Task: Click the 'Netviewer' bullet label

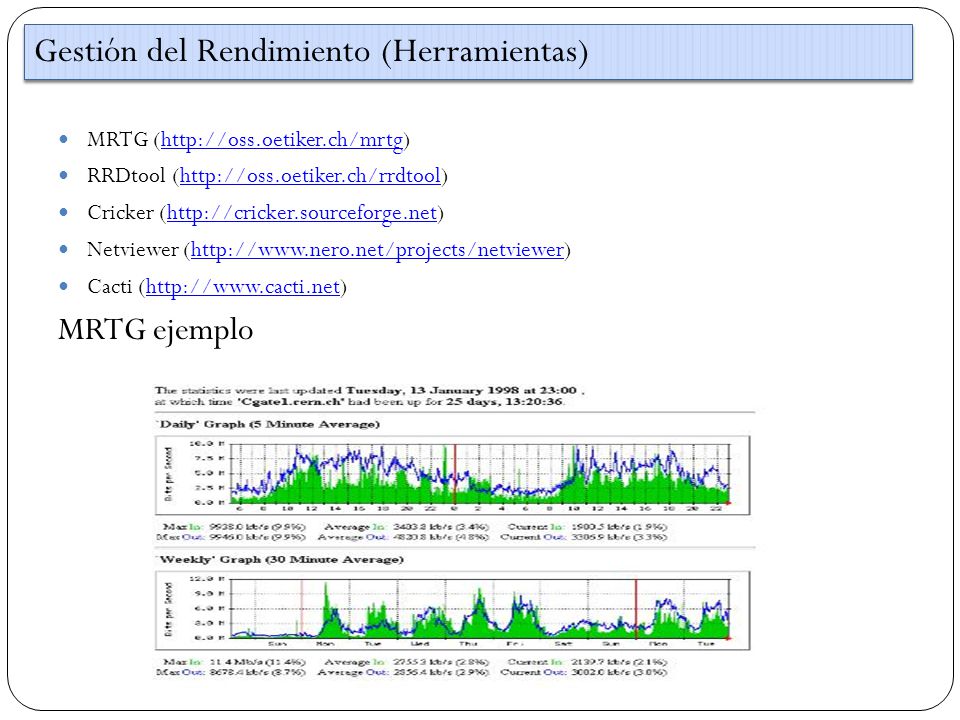Action: [133, 249]
